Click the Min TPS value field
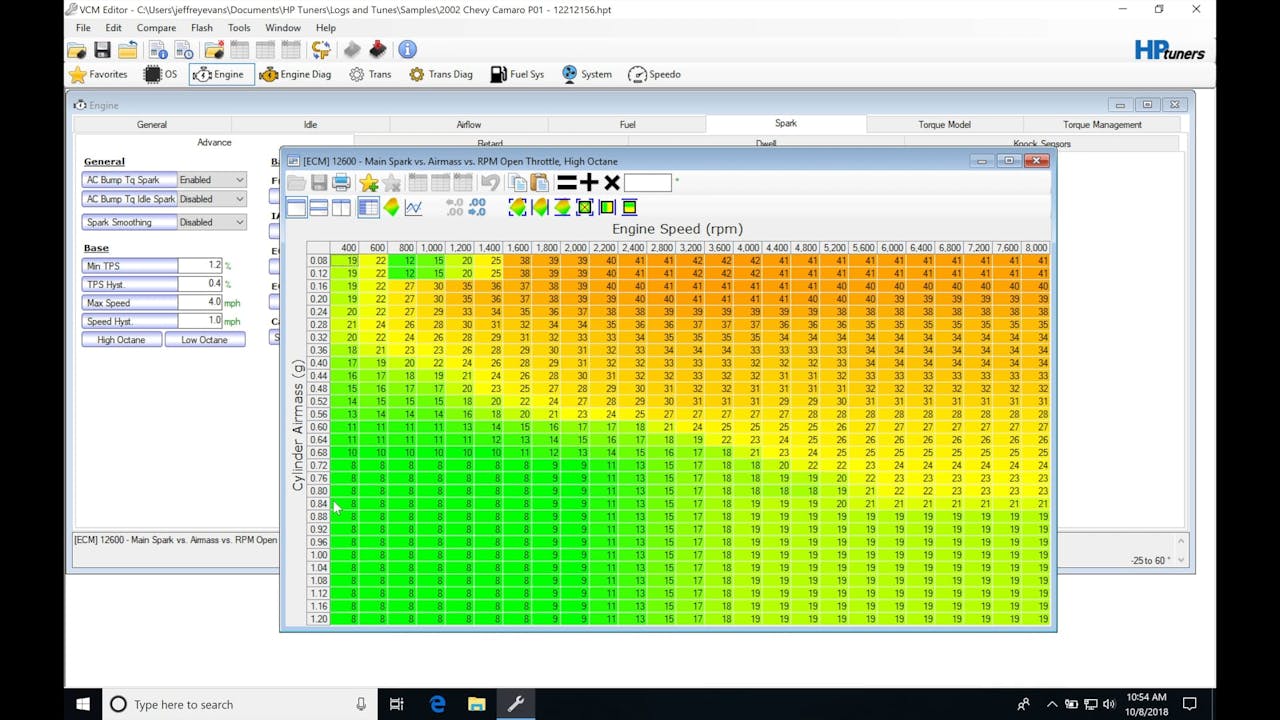The image size is (1280, 720). (x=199, y=266)
